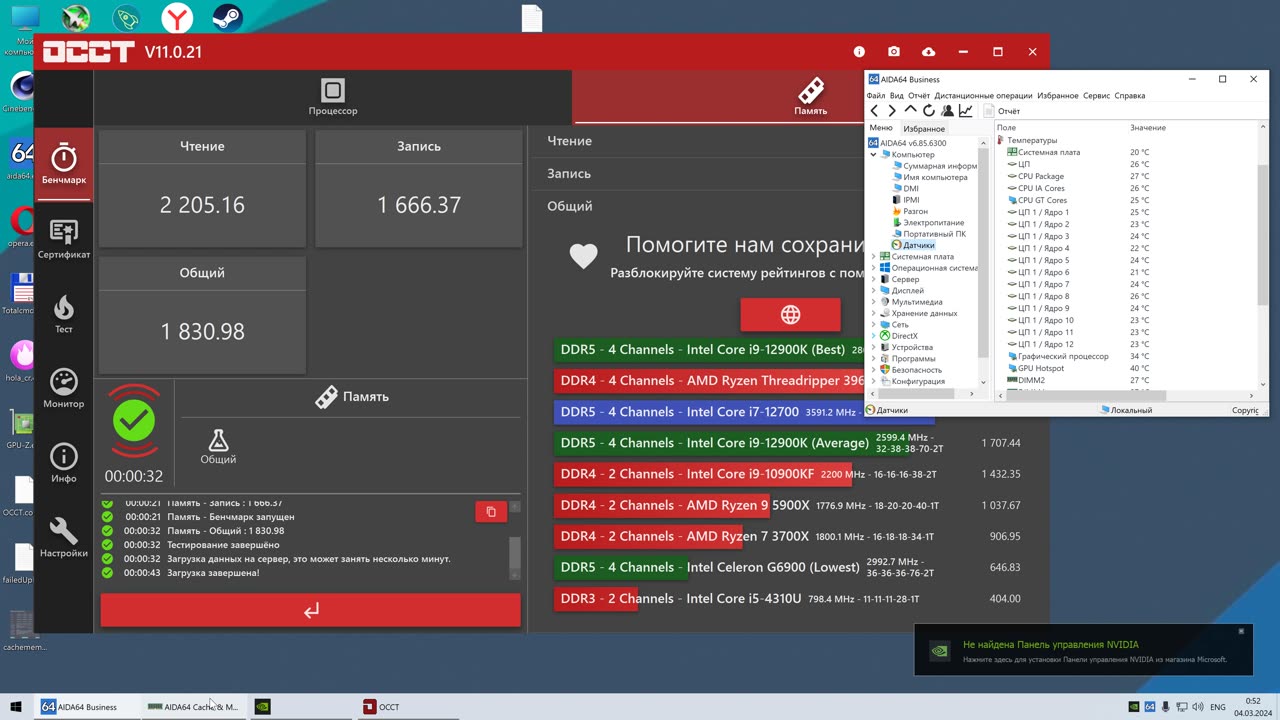
Task: Open the Сертификат section in OCCT sidebar
Action: pos(64,240)
